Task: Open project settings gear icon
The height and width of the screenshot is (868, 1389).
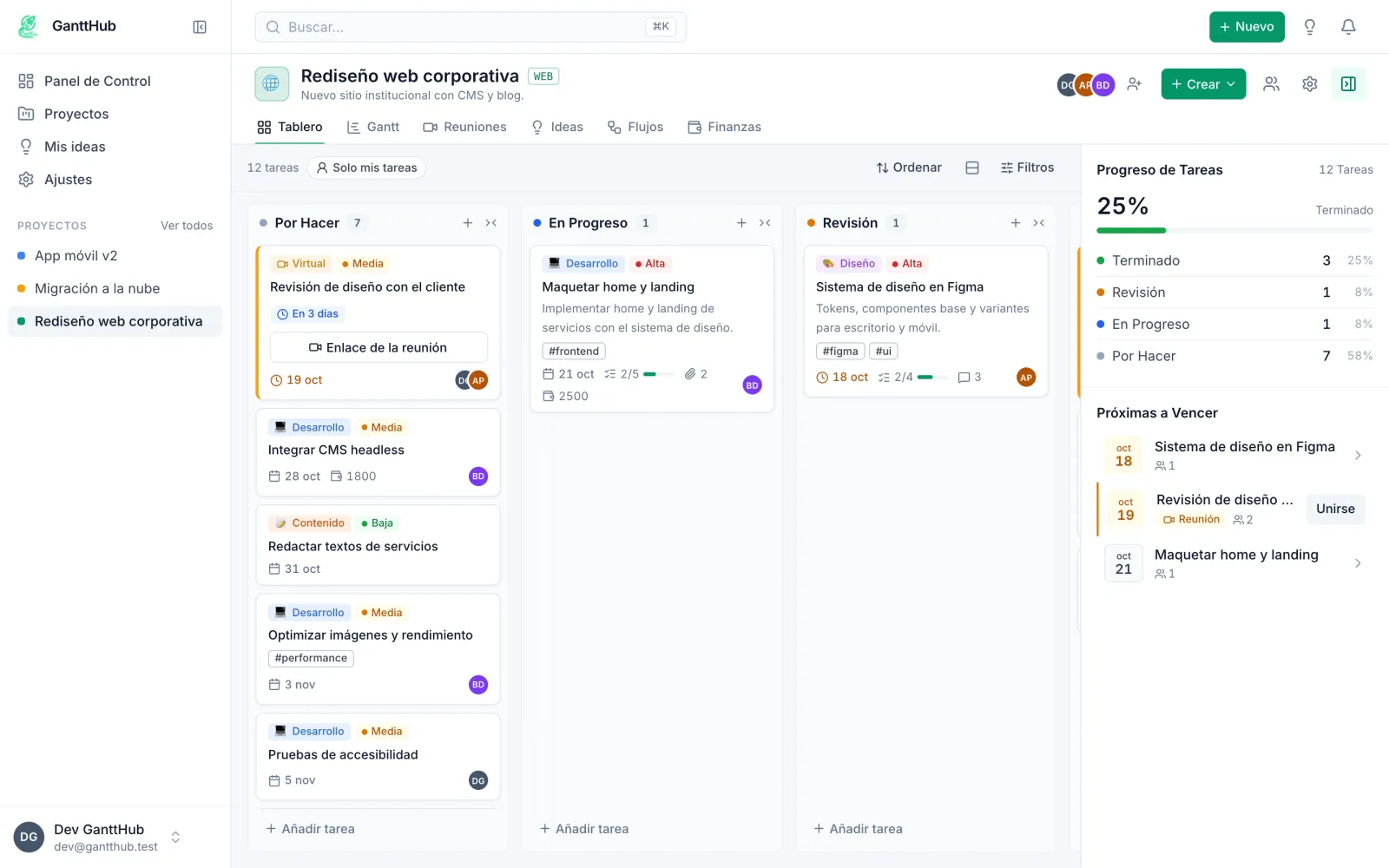Action: pyautogui.click(x=1310, y=84)
